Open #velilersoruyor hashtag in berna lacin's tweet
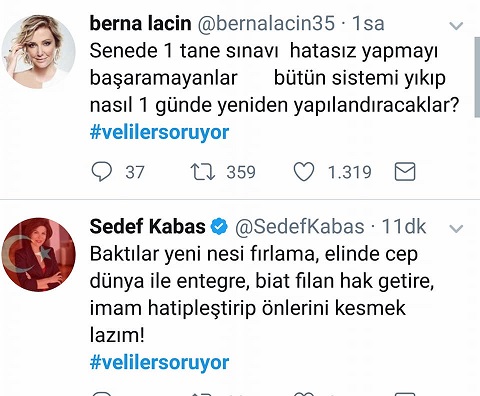The height and width of the screenshot is (396, 480). click(159, 132)
